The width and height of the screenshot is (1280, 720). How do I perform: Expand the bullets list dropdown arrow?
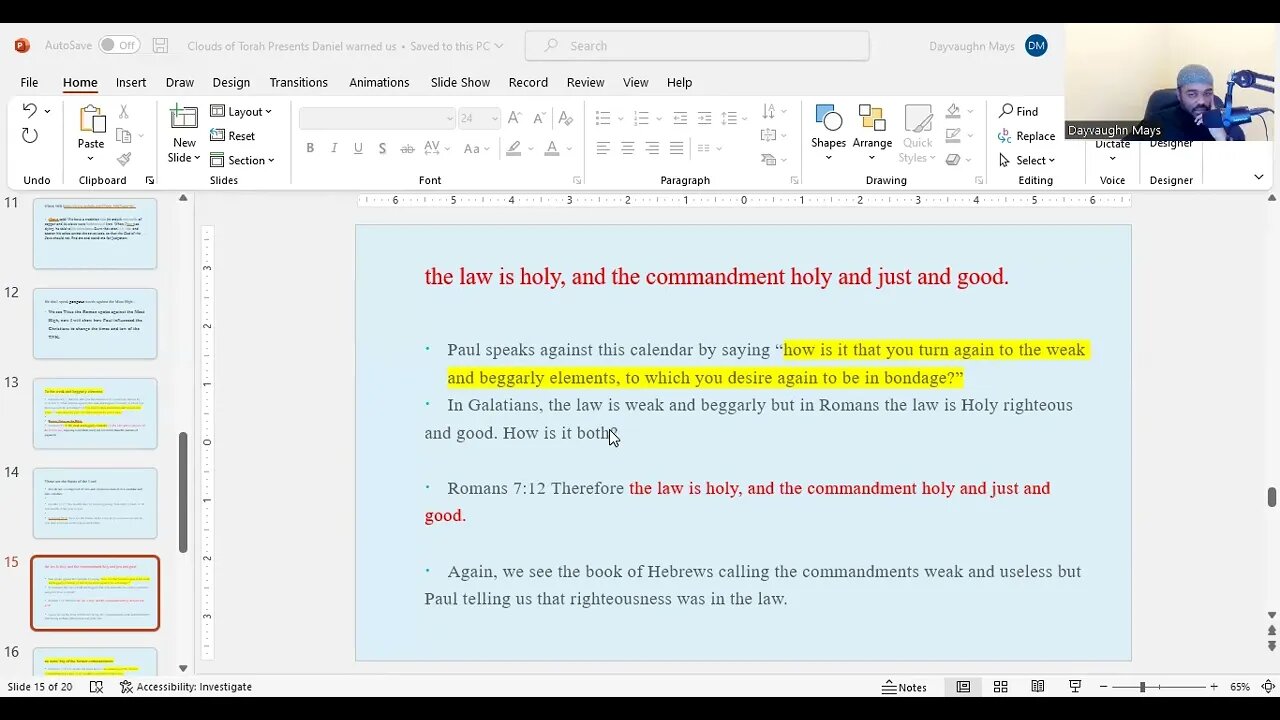click(x=619, y=118)
